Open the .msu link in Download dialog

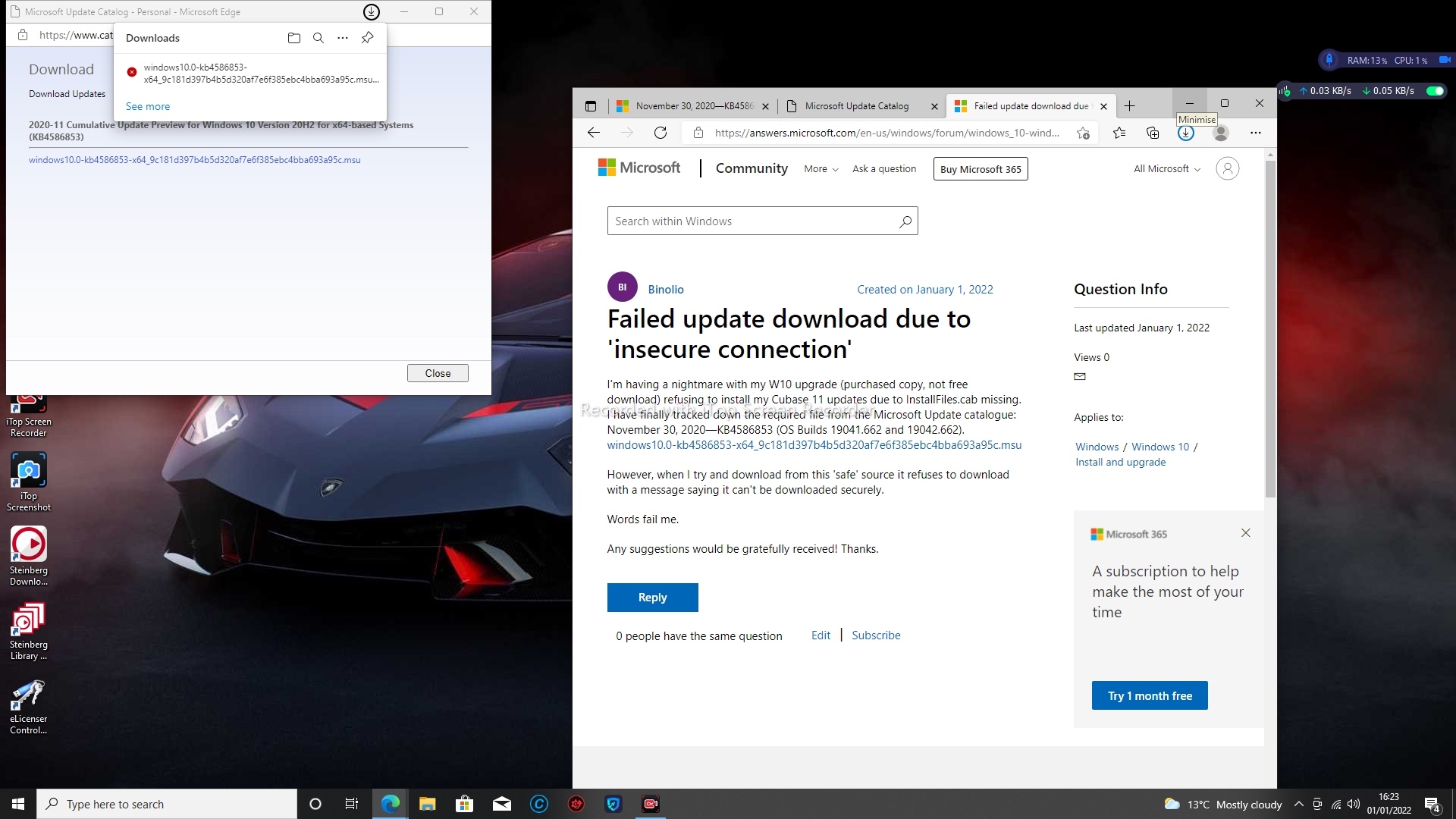click(x=195, y=160)
